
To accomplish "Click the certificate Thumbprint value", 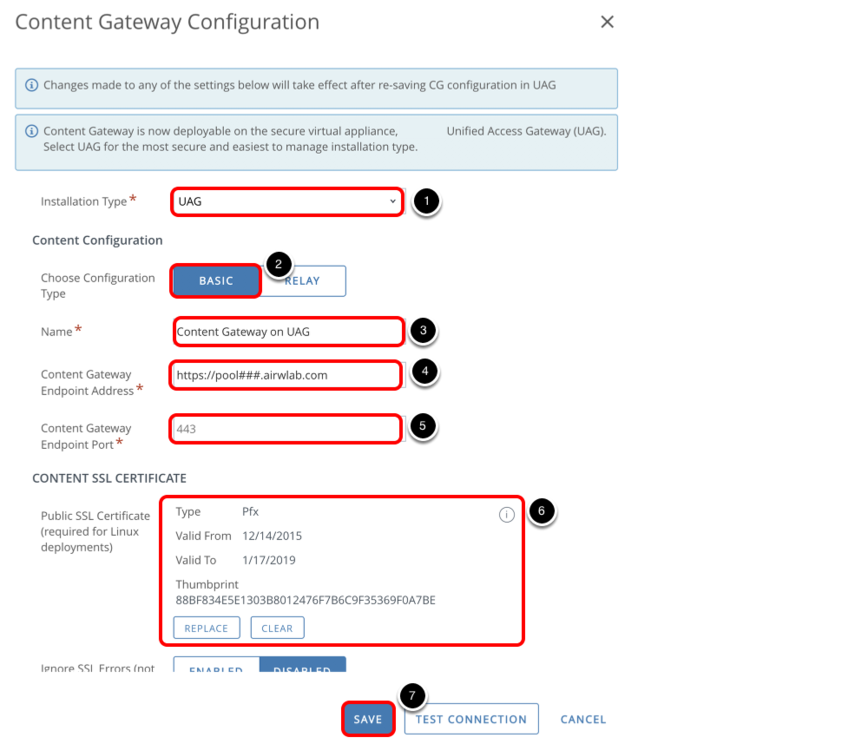I will (305, 600).
